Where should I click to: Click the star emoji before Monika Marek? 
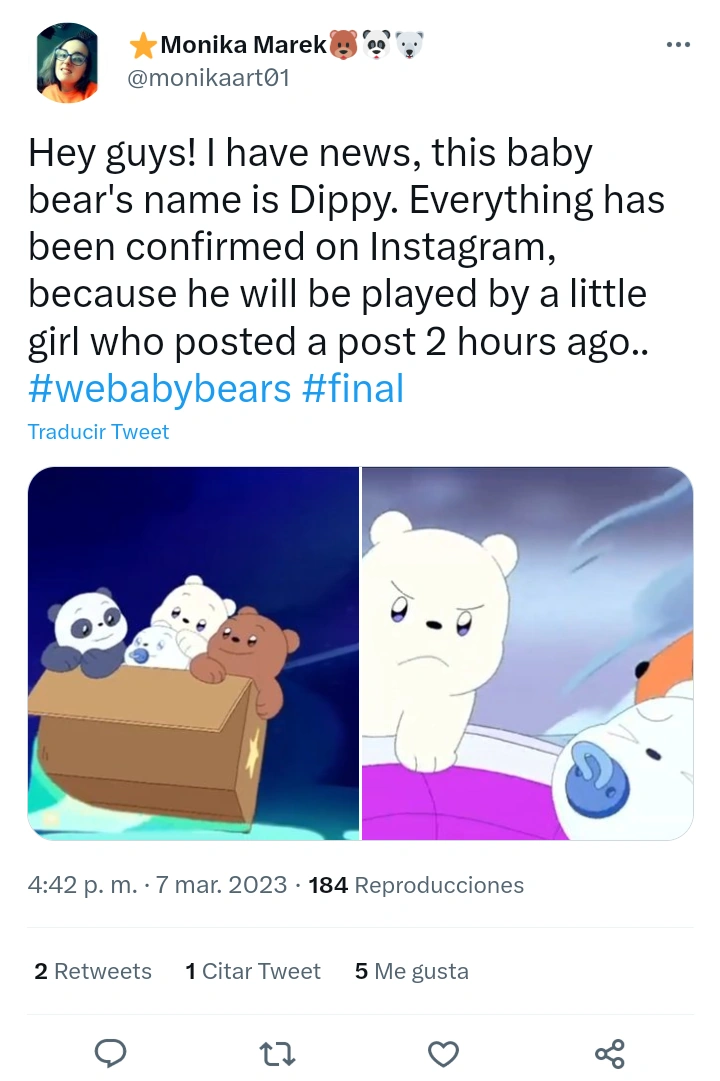pos(143,44)
